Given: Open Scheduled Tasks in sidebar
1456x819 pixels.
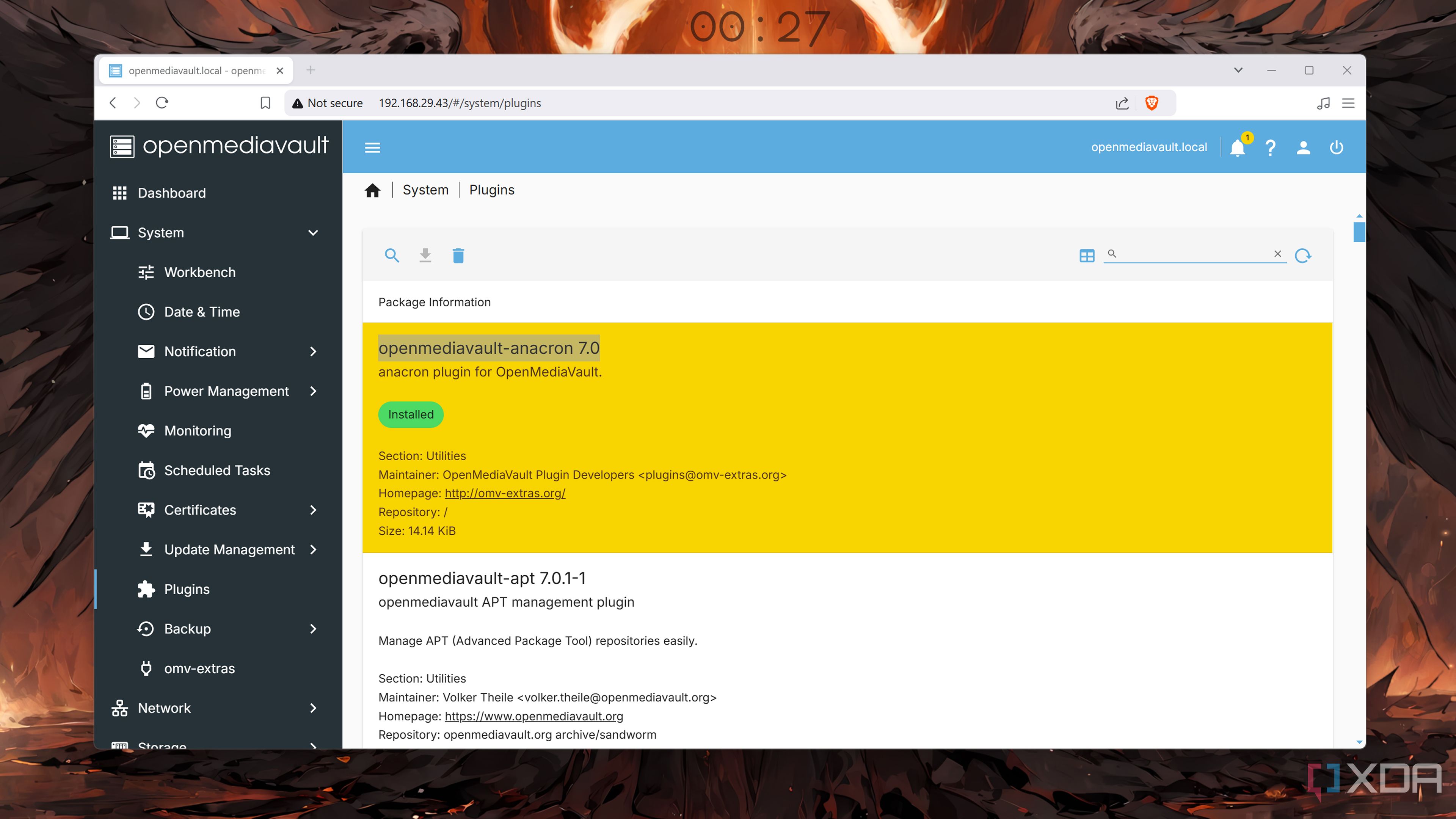Looking at the screenshot, I should [217, 470].
